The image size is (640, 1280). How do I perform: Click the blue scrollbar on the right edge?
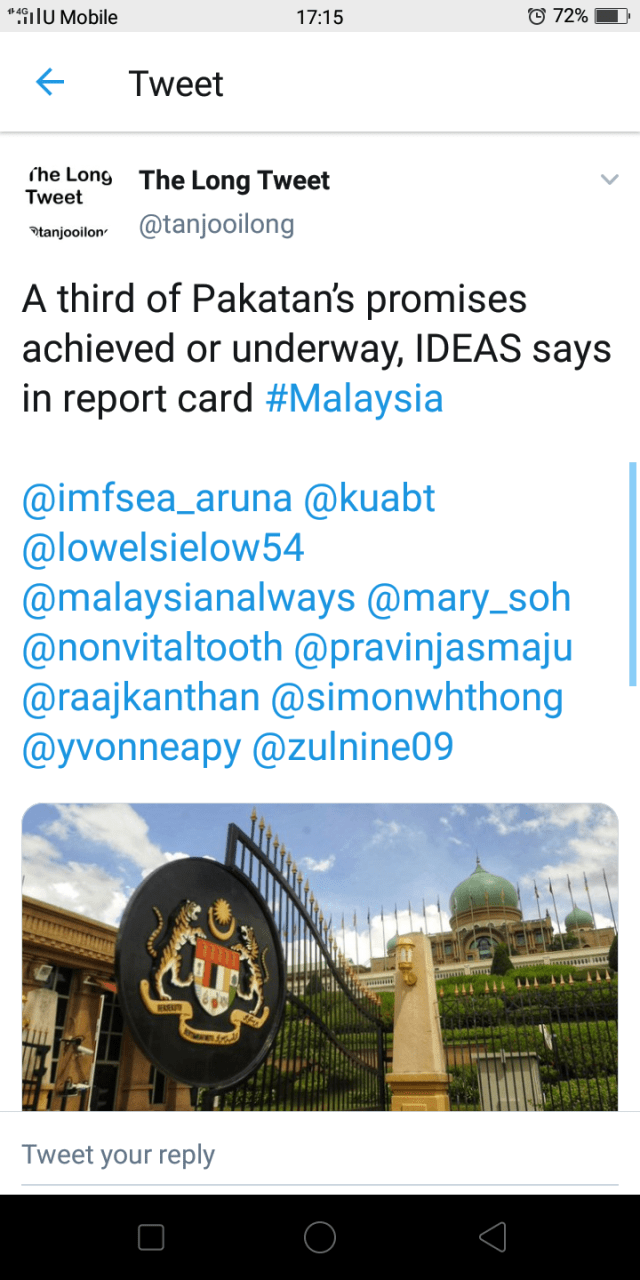coord(632,573)
